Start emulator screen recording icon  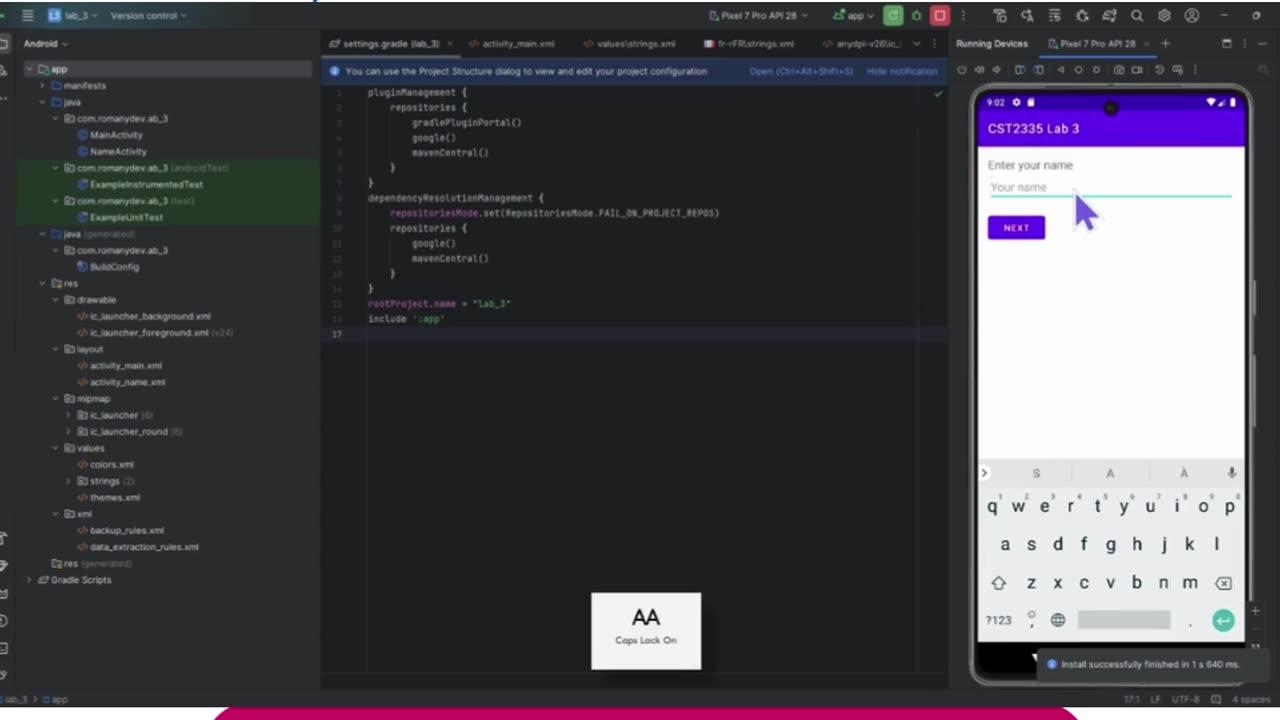pos(1139,70)
